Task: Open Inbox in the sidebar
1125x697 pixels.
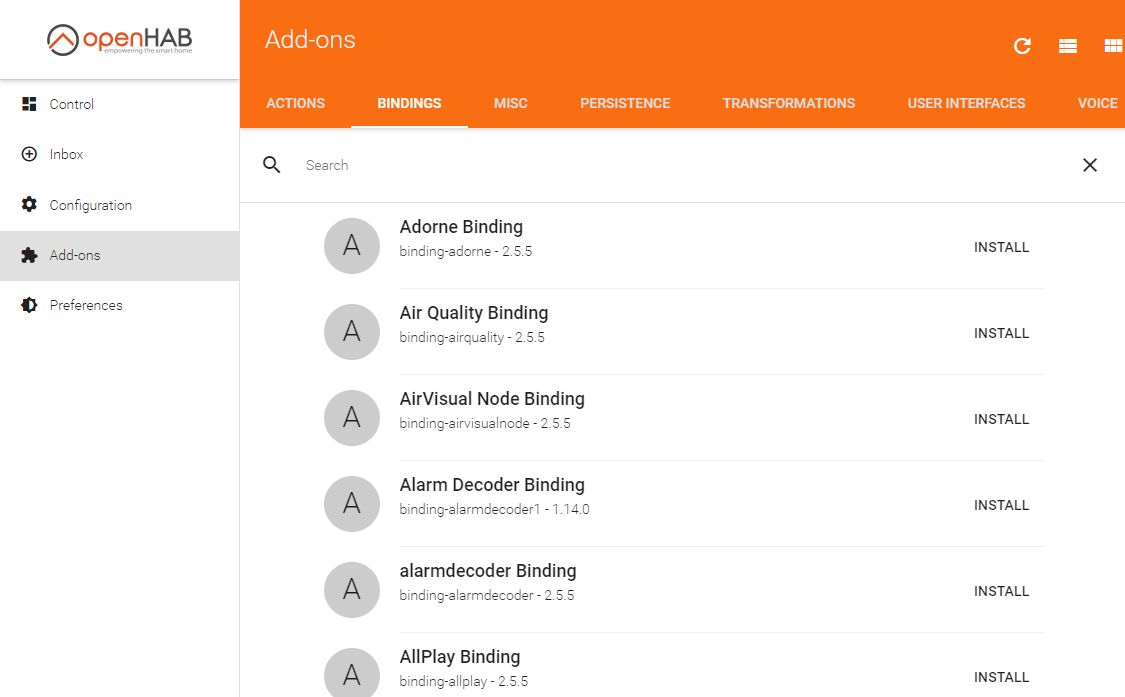Action: pos(120,154)
